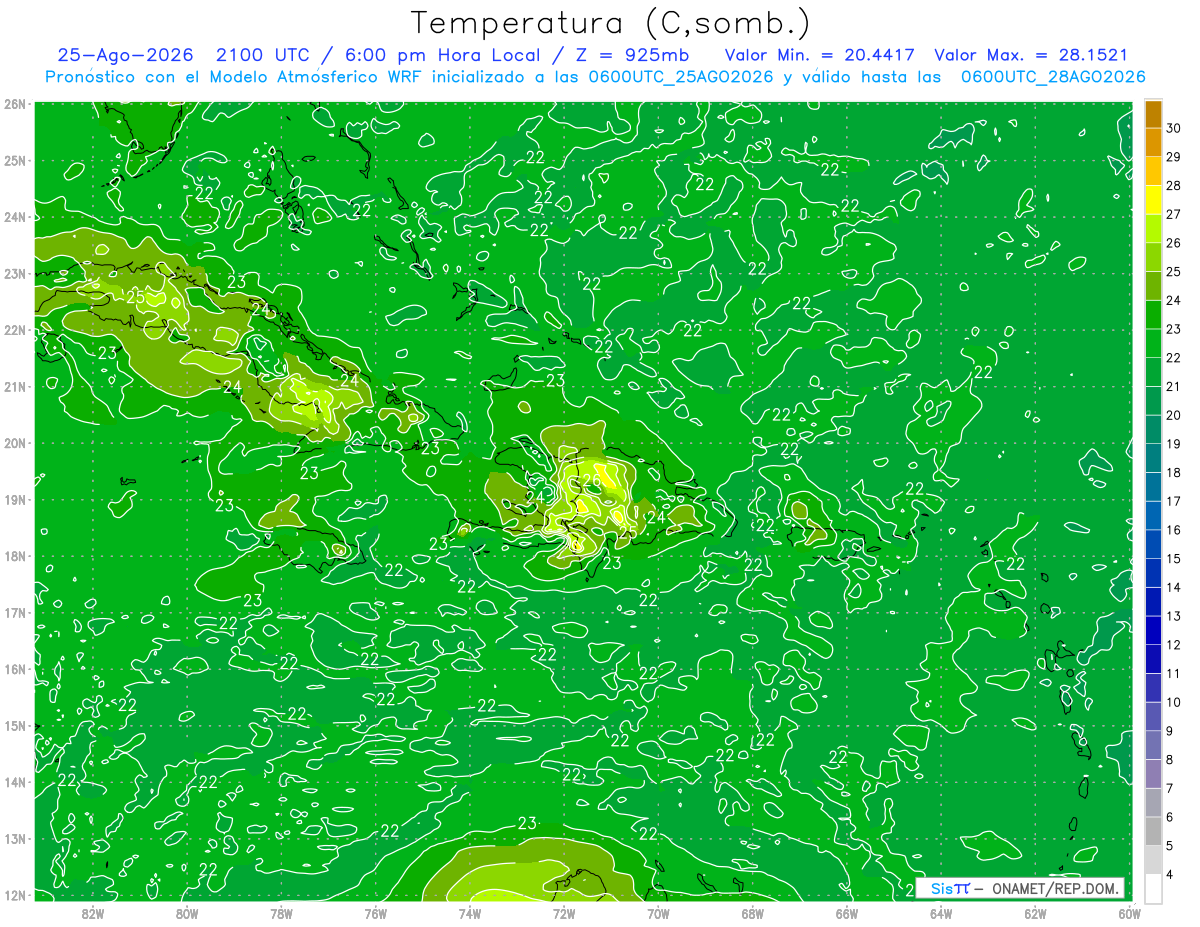
Task: Click the "66W" longitude axis label
Action: pos(847,913)
